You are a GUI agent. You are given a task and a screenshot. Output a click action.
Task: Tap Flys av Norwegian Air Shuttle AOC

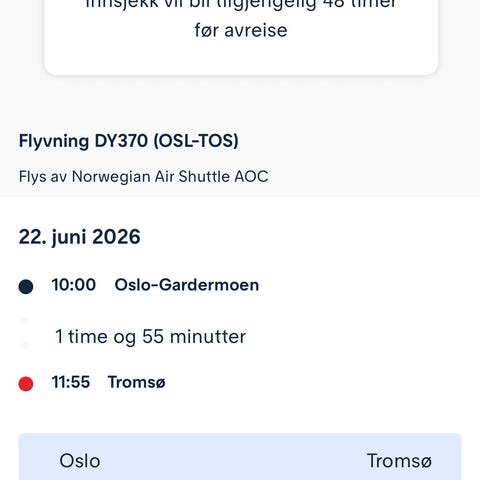143,177
